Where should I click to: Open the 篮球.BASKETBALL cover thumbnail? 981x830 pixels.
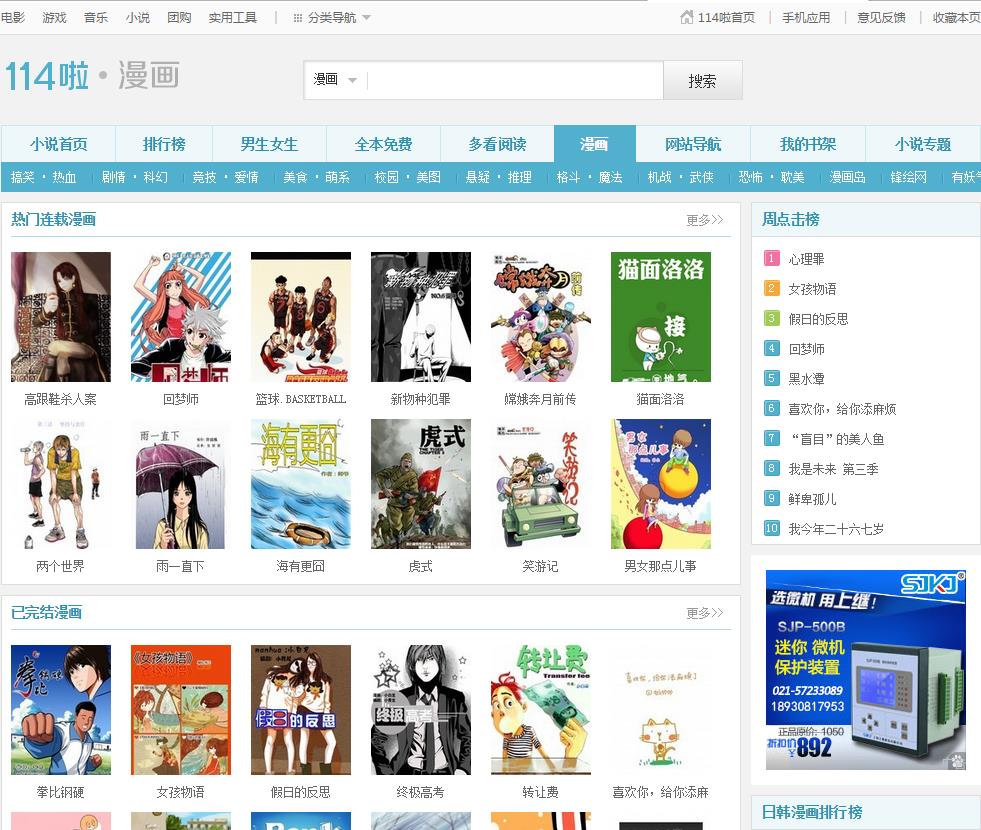(x=301, y=316)
